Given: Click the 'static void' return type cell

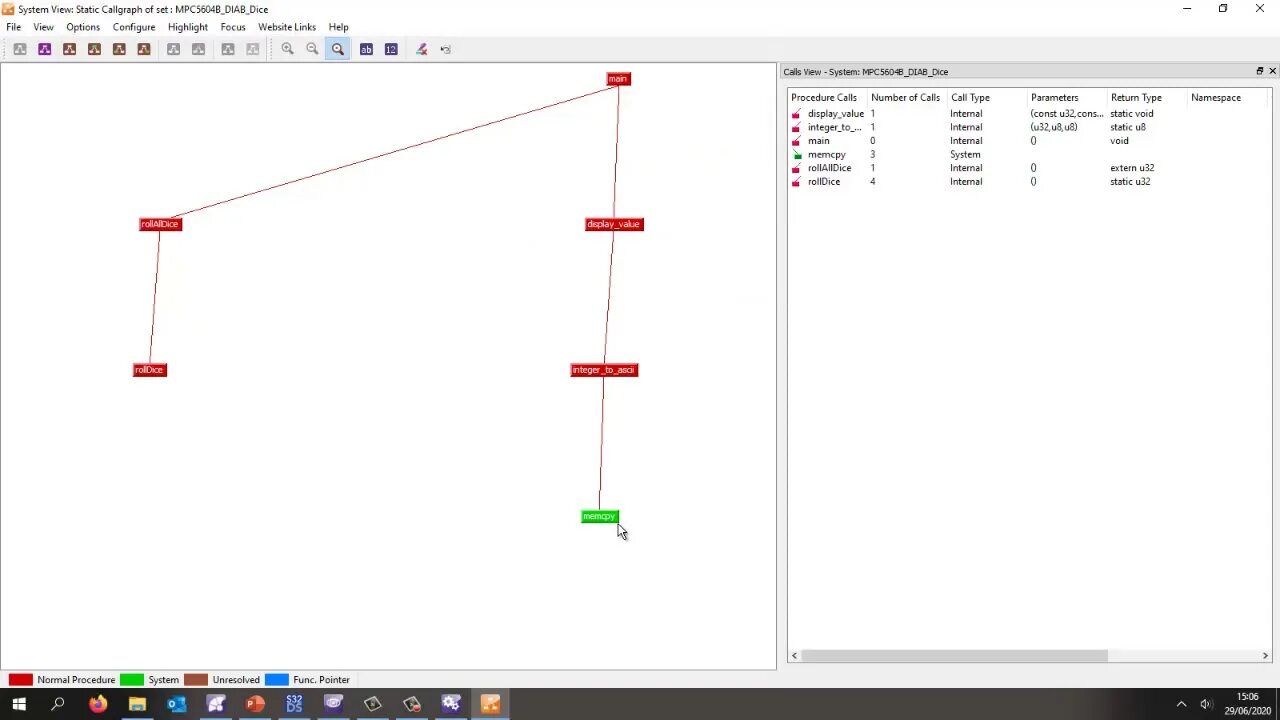Looking at the screenshot, I should point(1131,114).
